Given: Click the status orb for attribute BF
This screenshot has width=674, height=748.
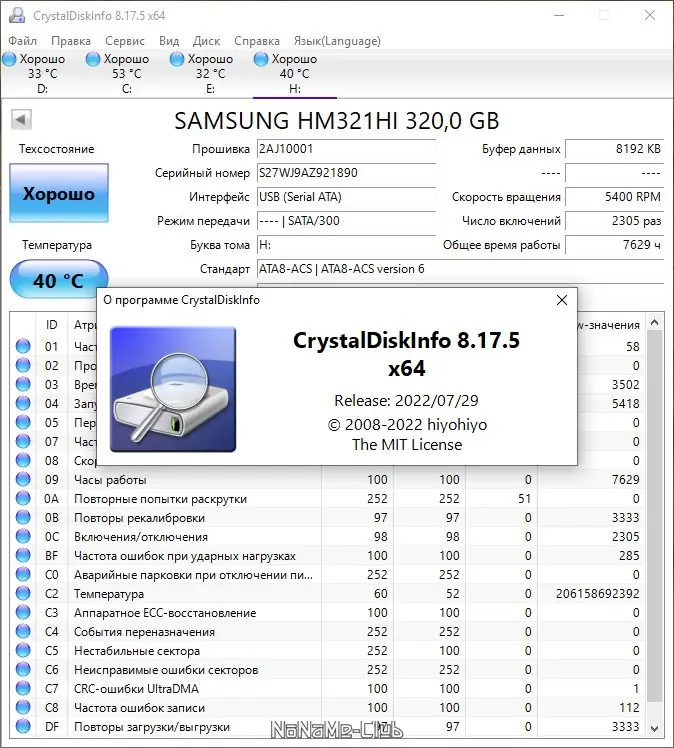Looking at the screenshot, I should tap(23, 555).
